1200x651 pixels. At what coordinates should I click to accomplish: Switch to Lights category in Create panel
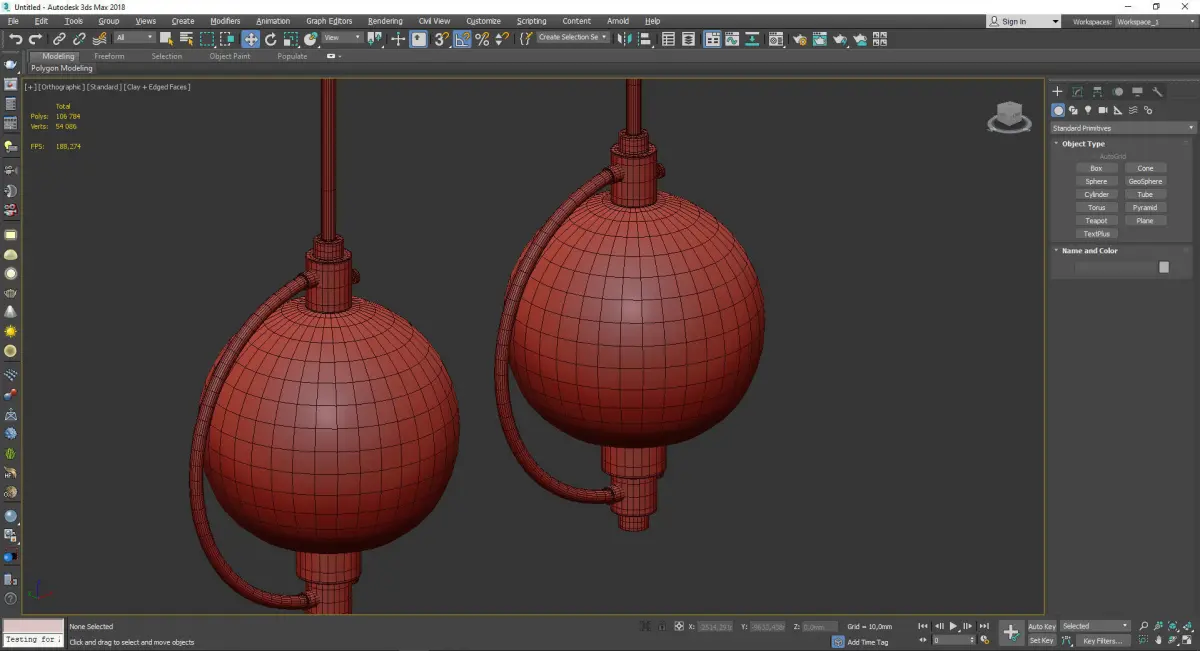click(1088, 110)
